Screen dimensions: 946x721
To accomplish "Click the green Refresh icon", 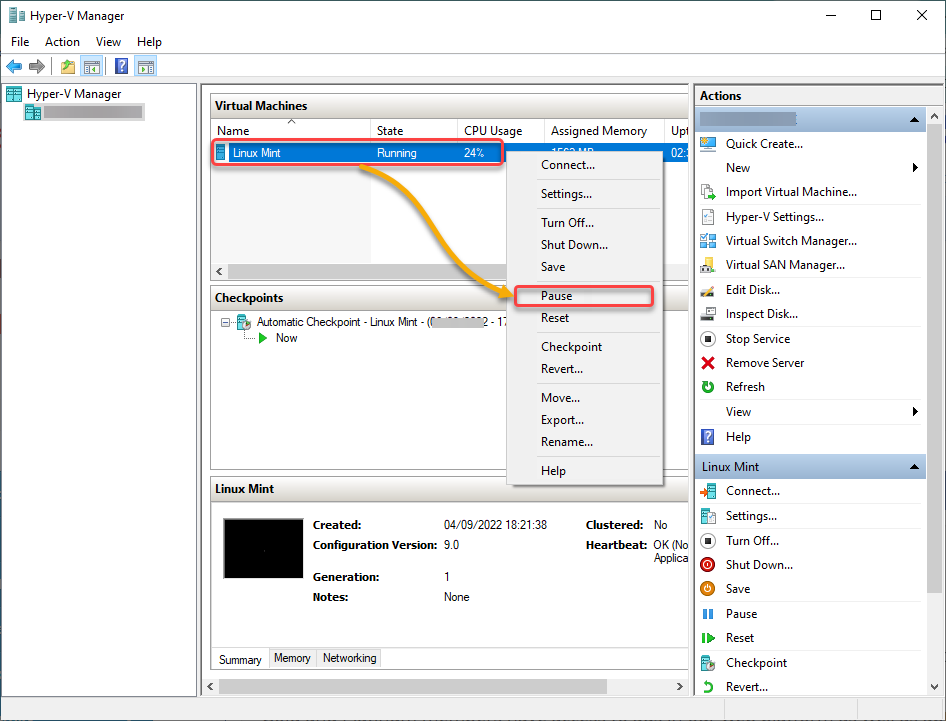I will (708, 387).
